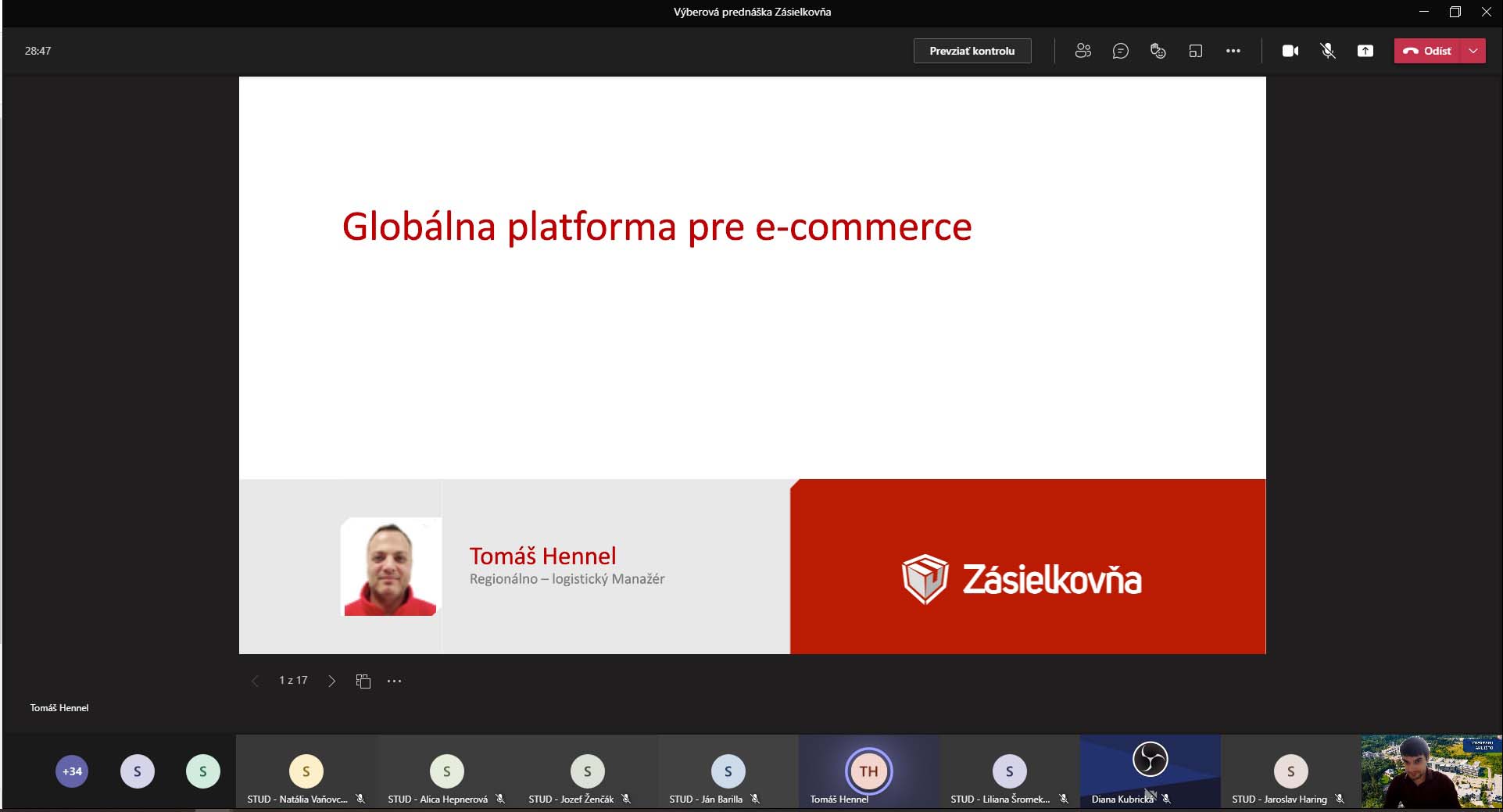Click muted mic icon on Jozef Ženčák tile
Viewport: 1503px width, 812px height.
[626, 799]
